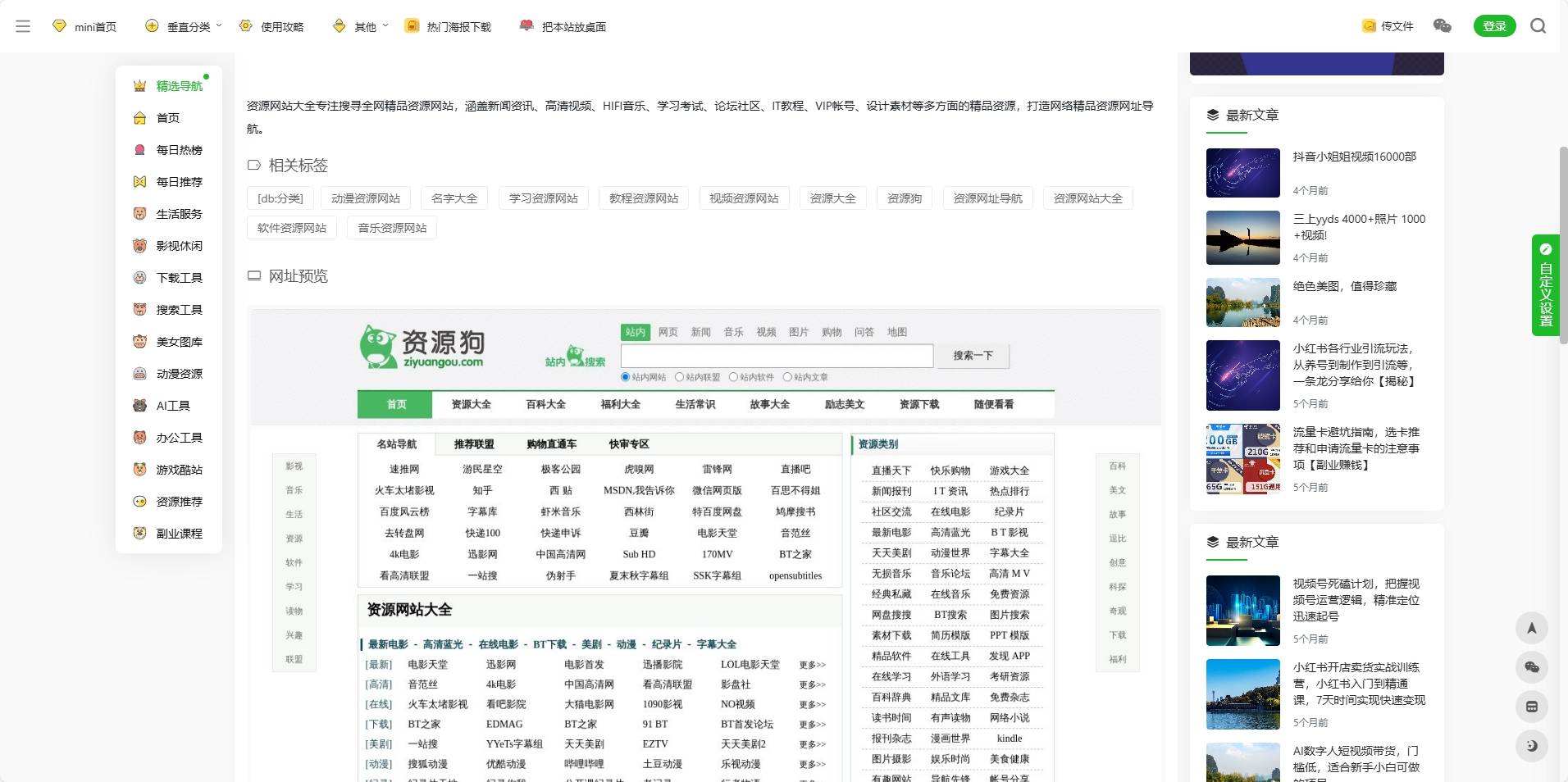Click the icon beside 生活服务
1568x782 pixels.
click(x=139, y=214)
